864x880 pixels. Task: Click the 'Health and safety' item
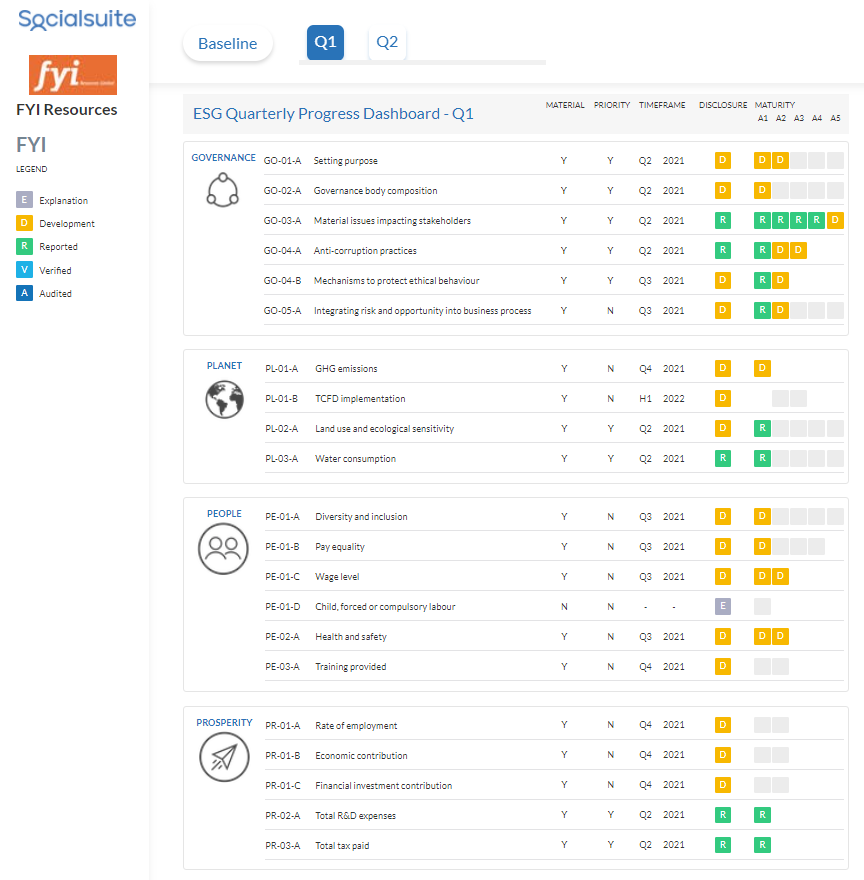click(351, 636)
